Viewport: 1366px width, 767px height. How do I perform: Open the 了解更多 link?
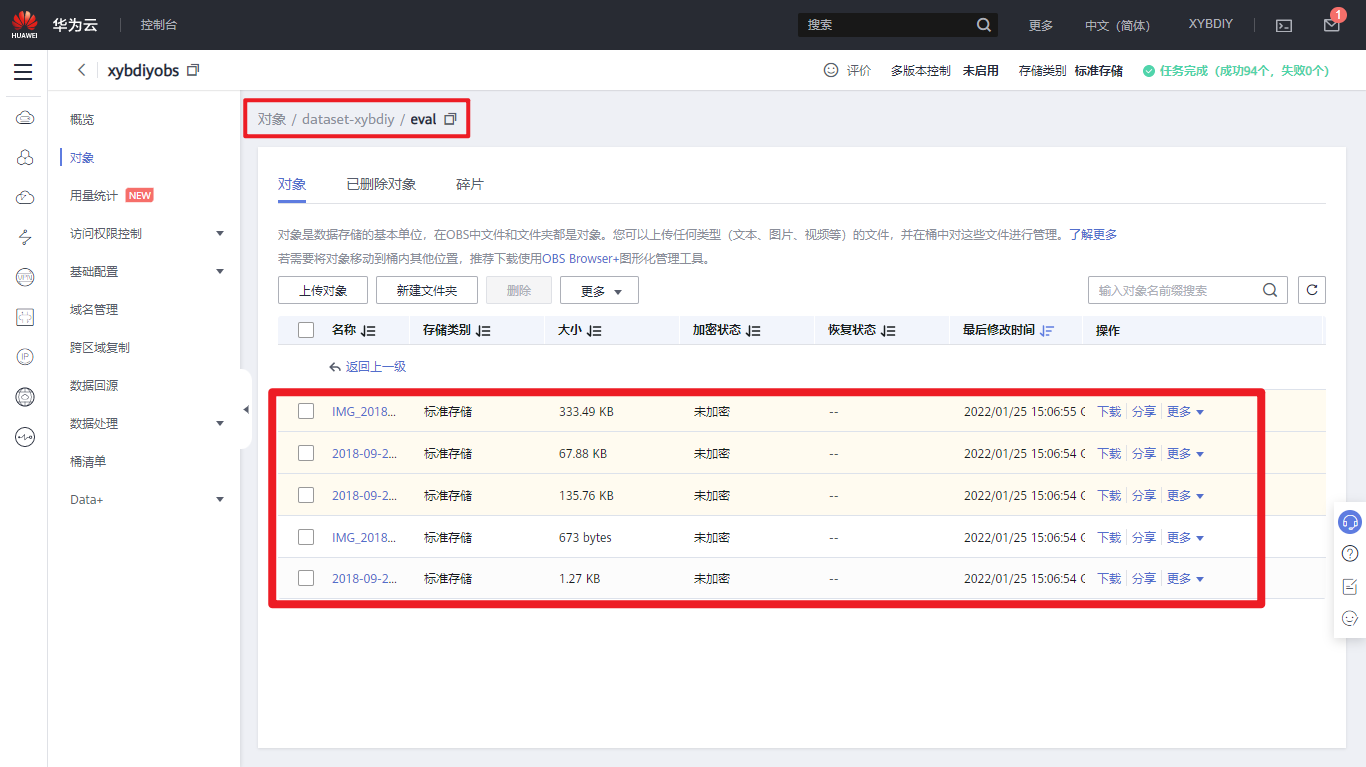[1092, 234]
